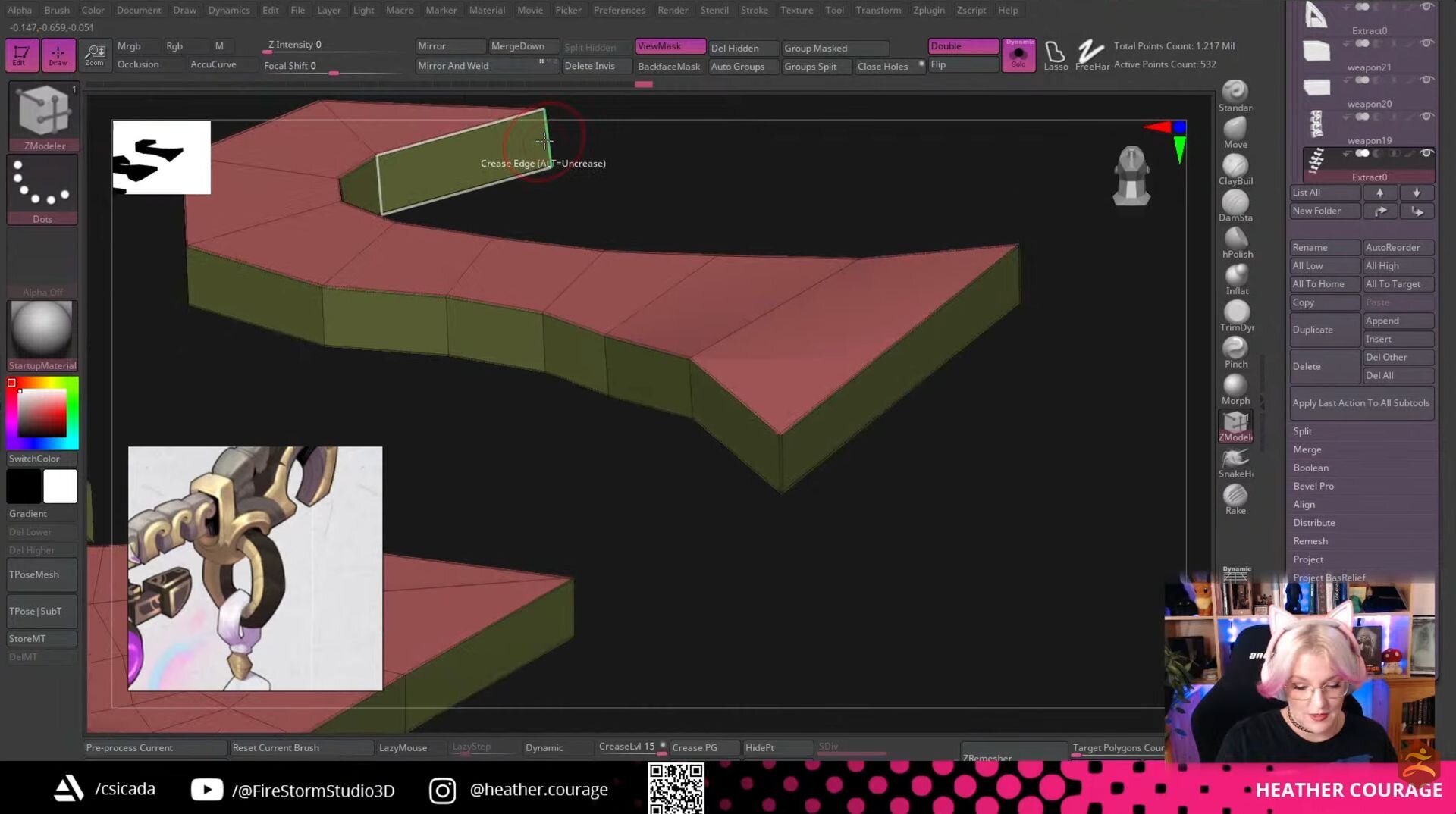Adjust the Z Intensity slider
Viewport: 1456px width, 814px height.
click(332, 46)
